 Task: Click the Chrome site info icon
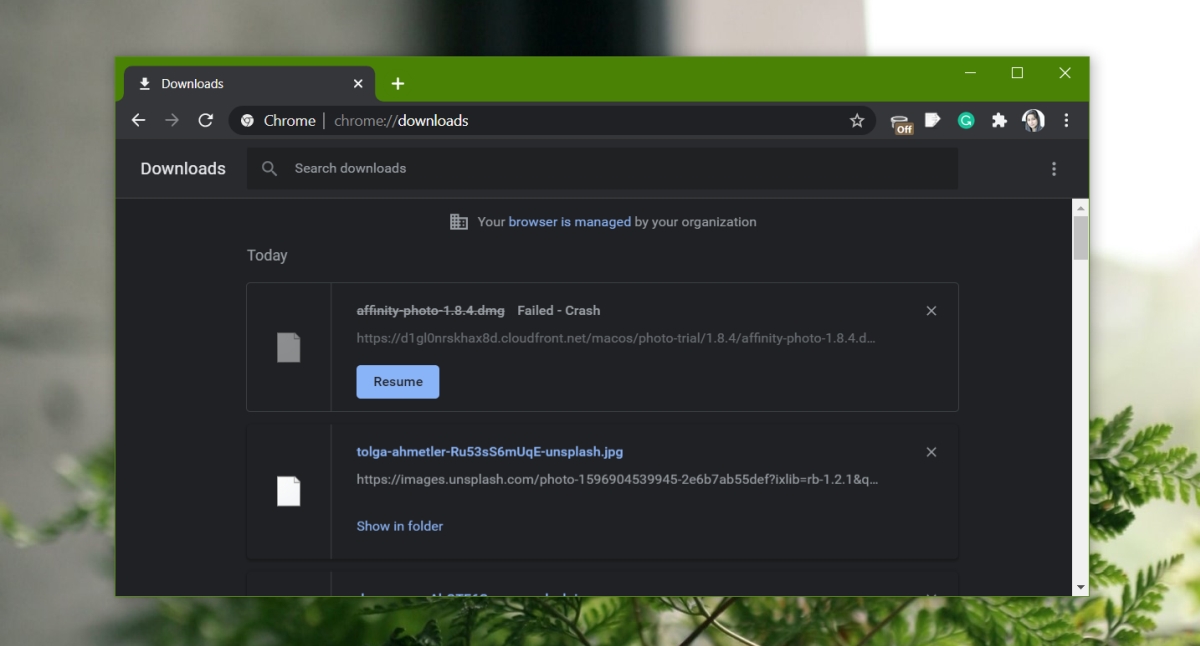(x=248, y=120)
